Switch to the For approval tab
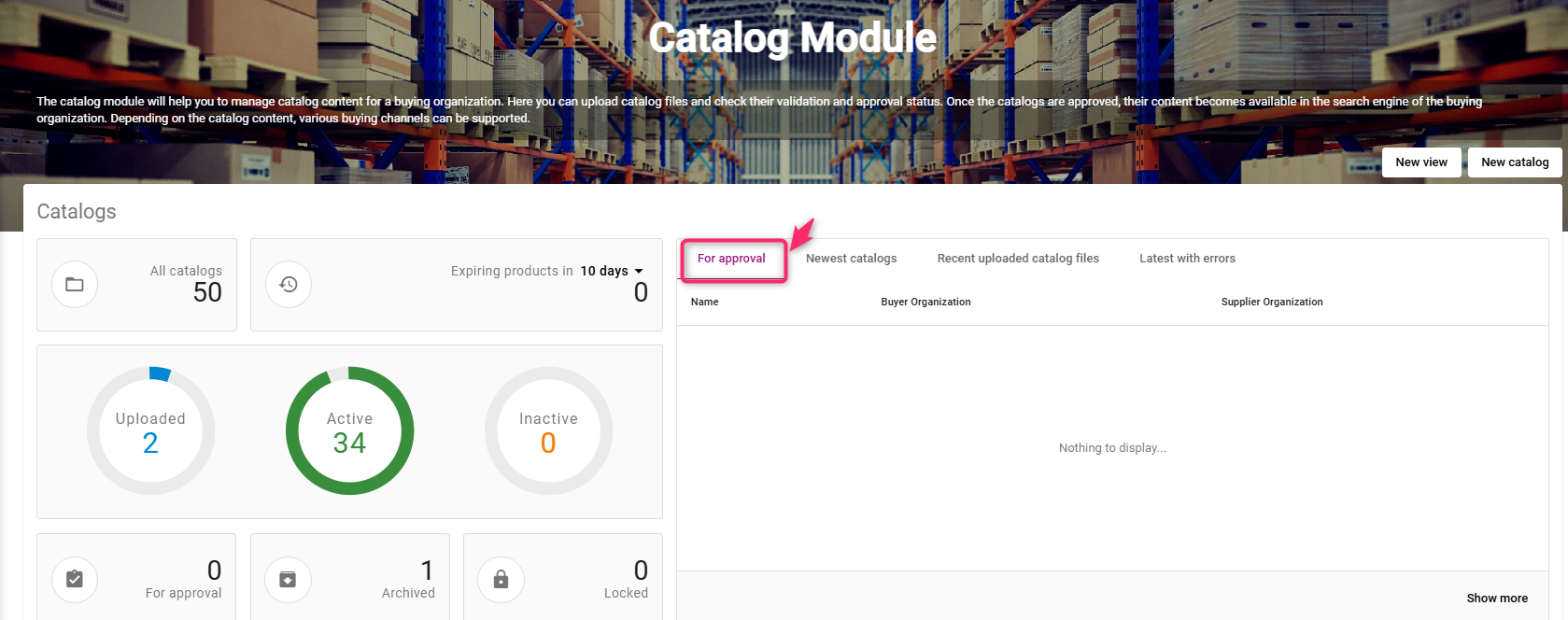Screen dimensions: 1568x620 click(731, 259)
